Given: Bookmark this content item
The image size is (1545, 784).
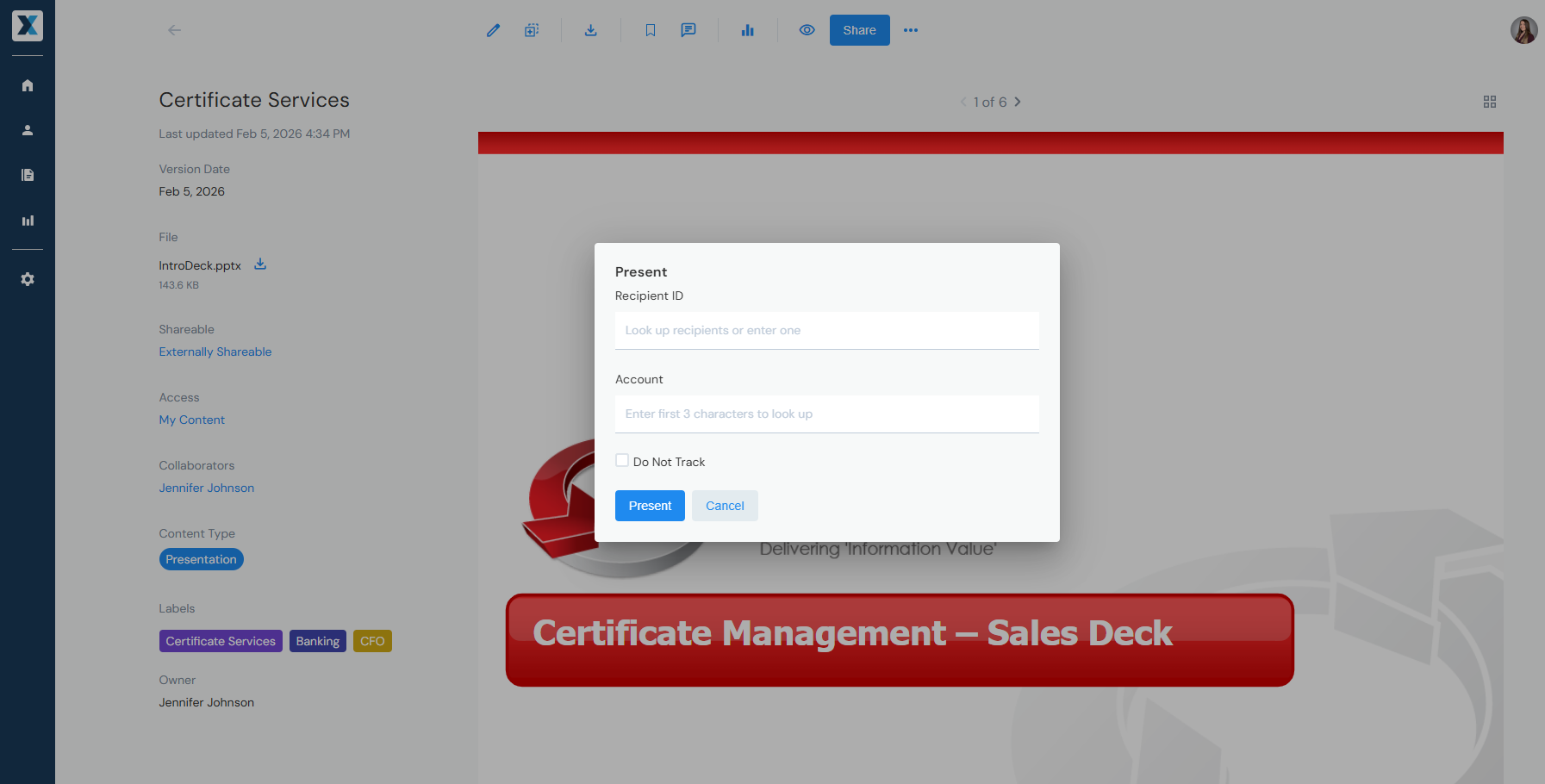Looking at the screenshot, I should click(651, 30).
